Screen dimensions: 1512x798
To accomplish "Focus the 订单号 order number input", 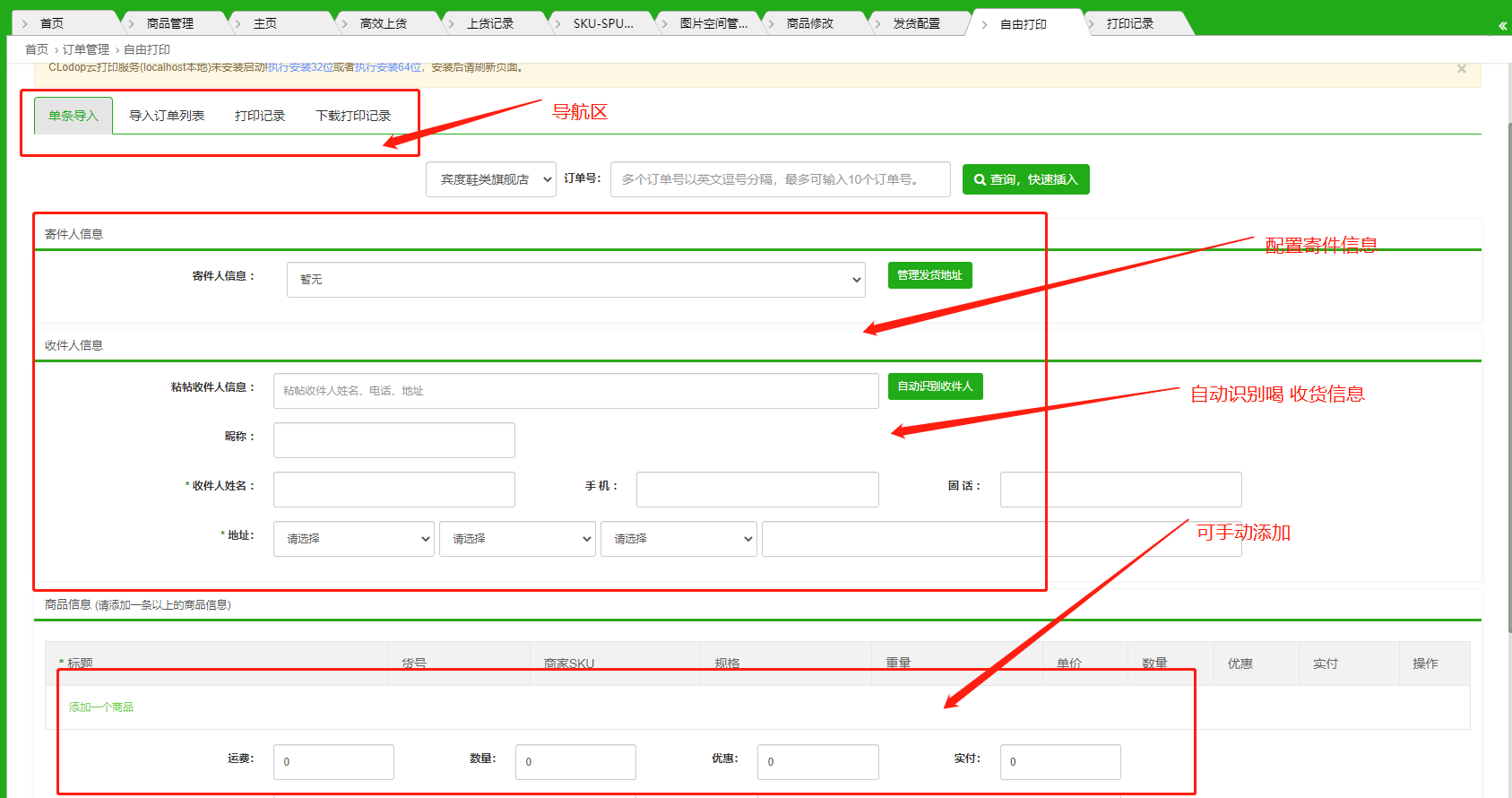I will click(x=780, y=179).
